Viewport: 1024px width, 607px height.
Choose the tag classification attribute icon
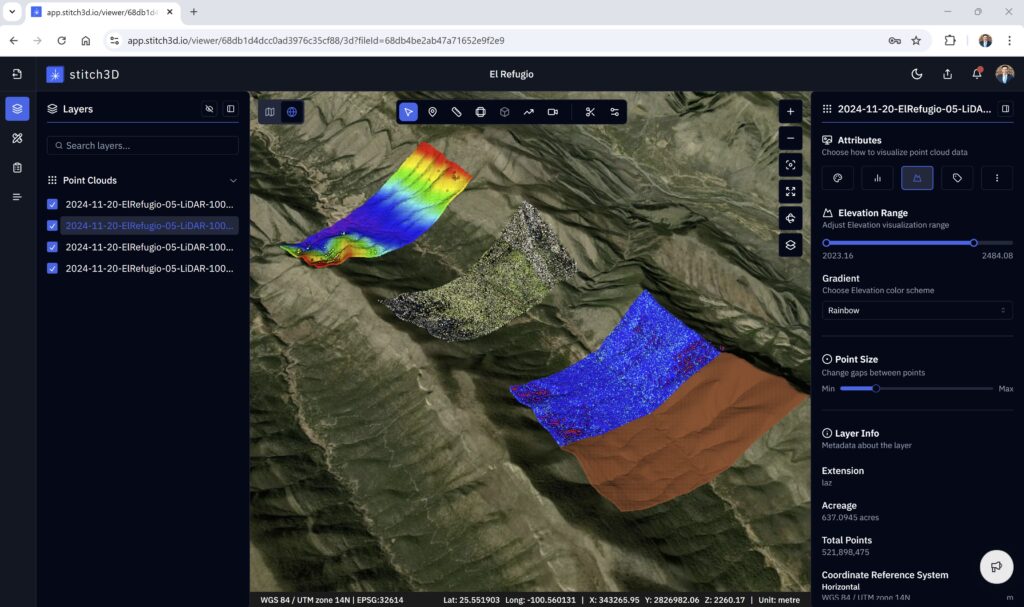957,178
